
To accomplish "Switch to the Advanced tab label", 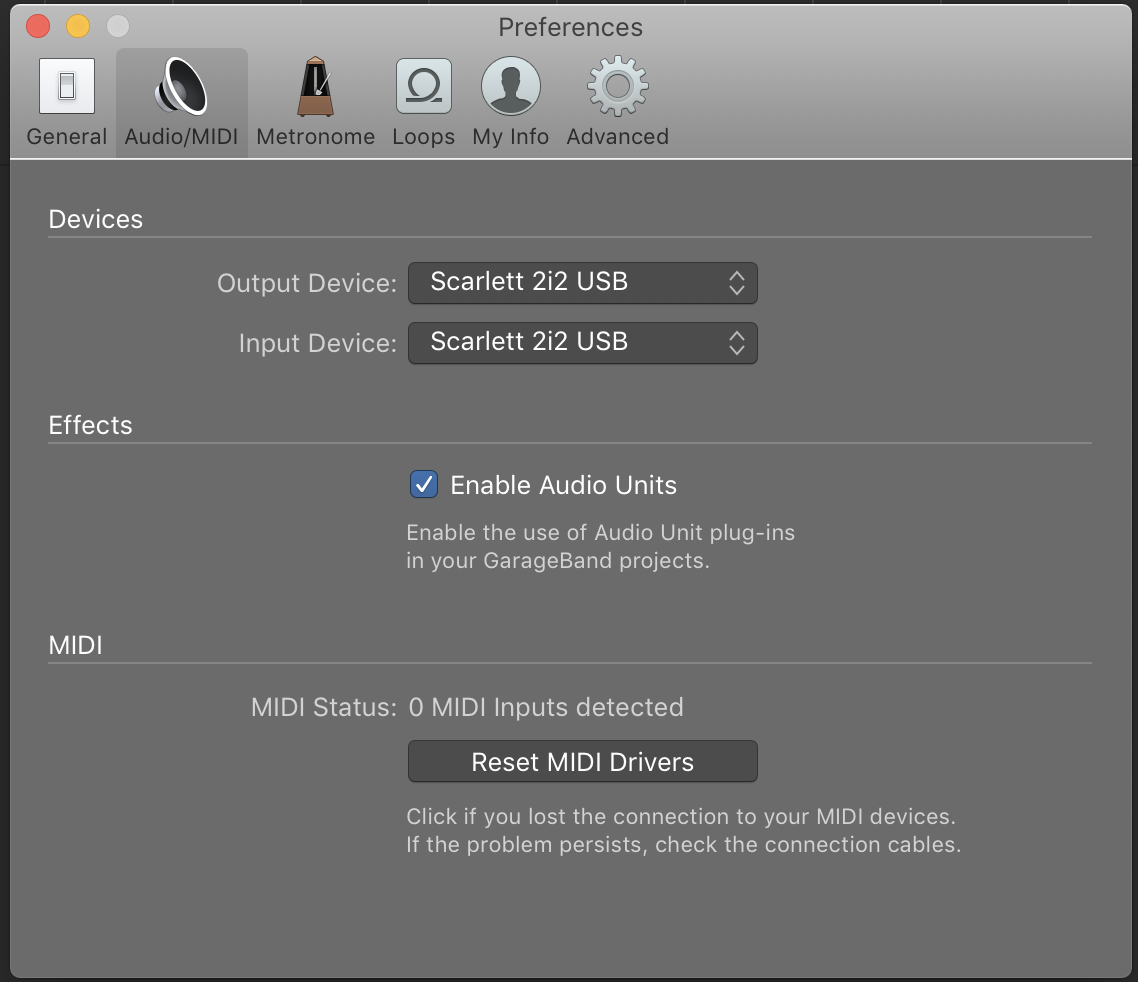I will coord(617,137).
